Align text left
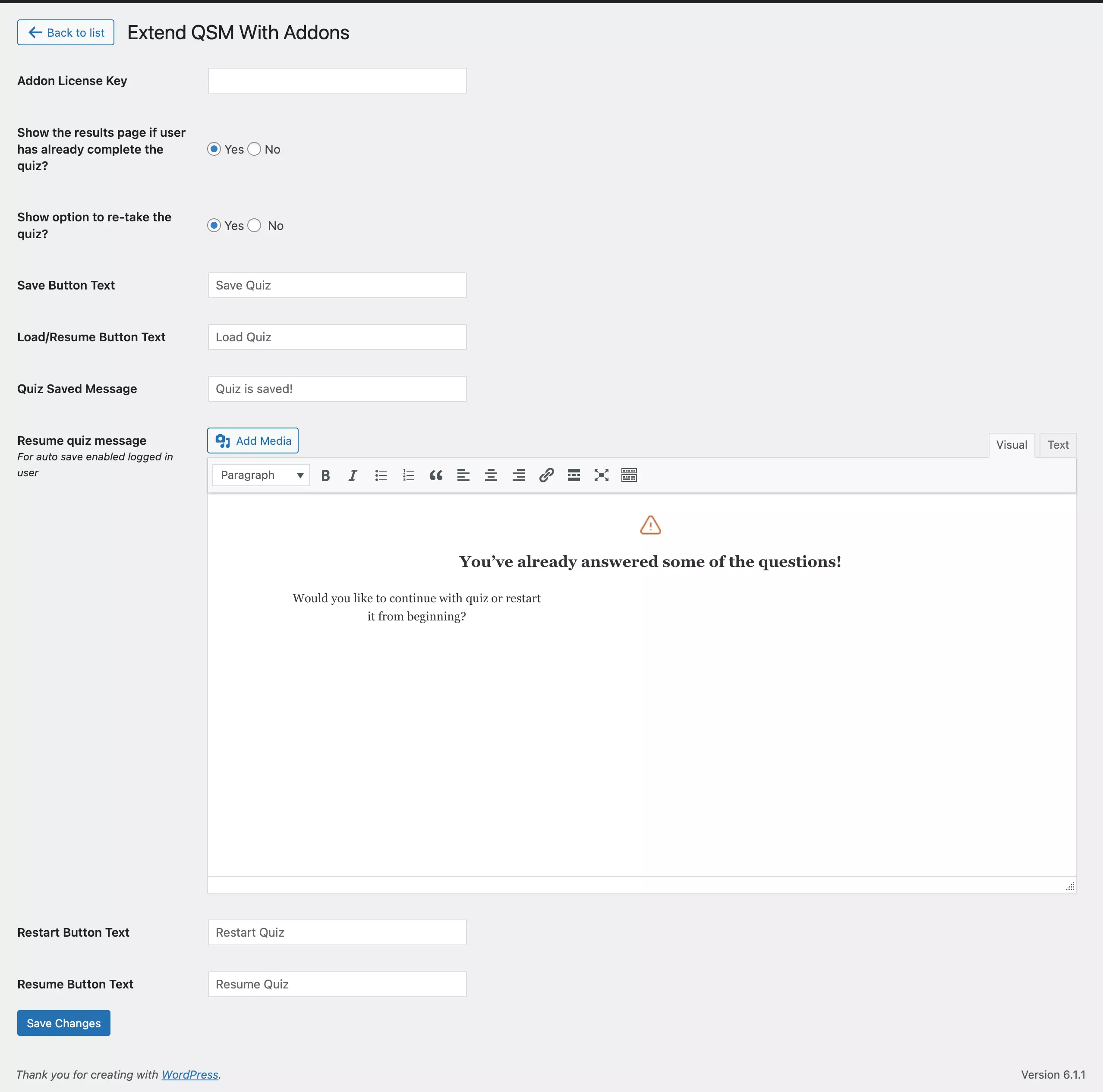1103x1092 pixels. coord(463,475)
